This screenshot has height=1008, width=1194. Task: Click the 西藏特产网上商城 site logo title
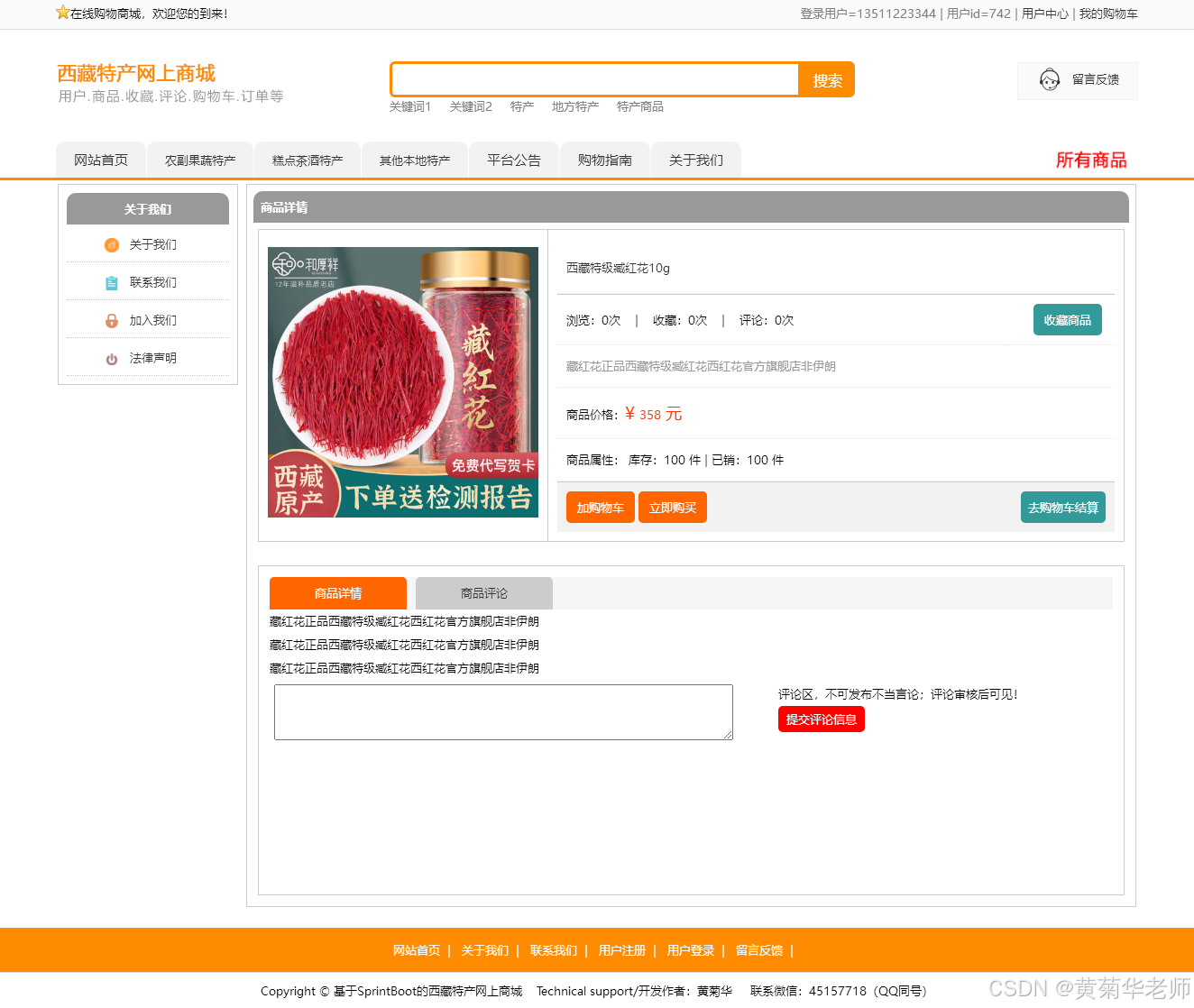(136, 73)
